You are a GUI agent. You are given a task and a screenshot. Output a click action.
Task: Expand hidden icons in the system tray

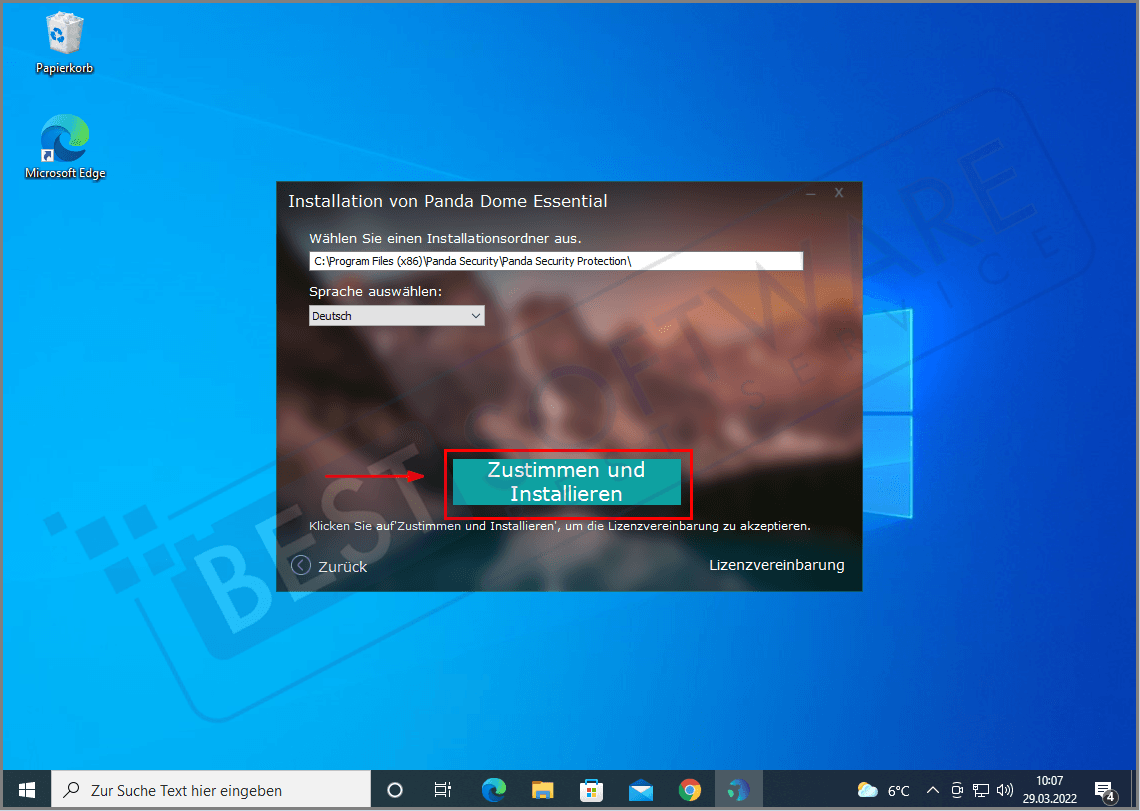pyautogui.click(x=932, y=789)
